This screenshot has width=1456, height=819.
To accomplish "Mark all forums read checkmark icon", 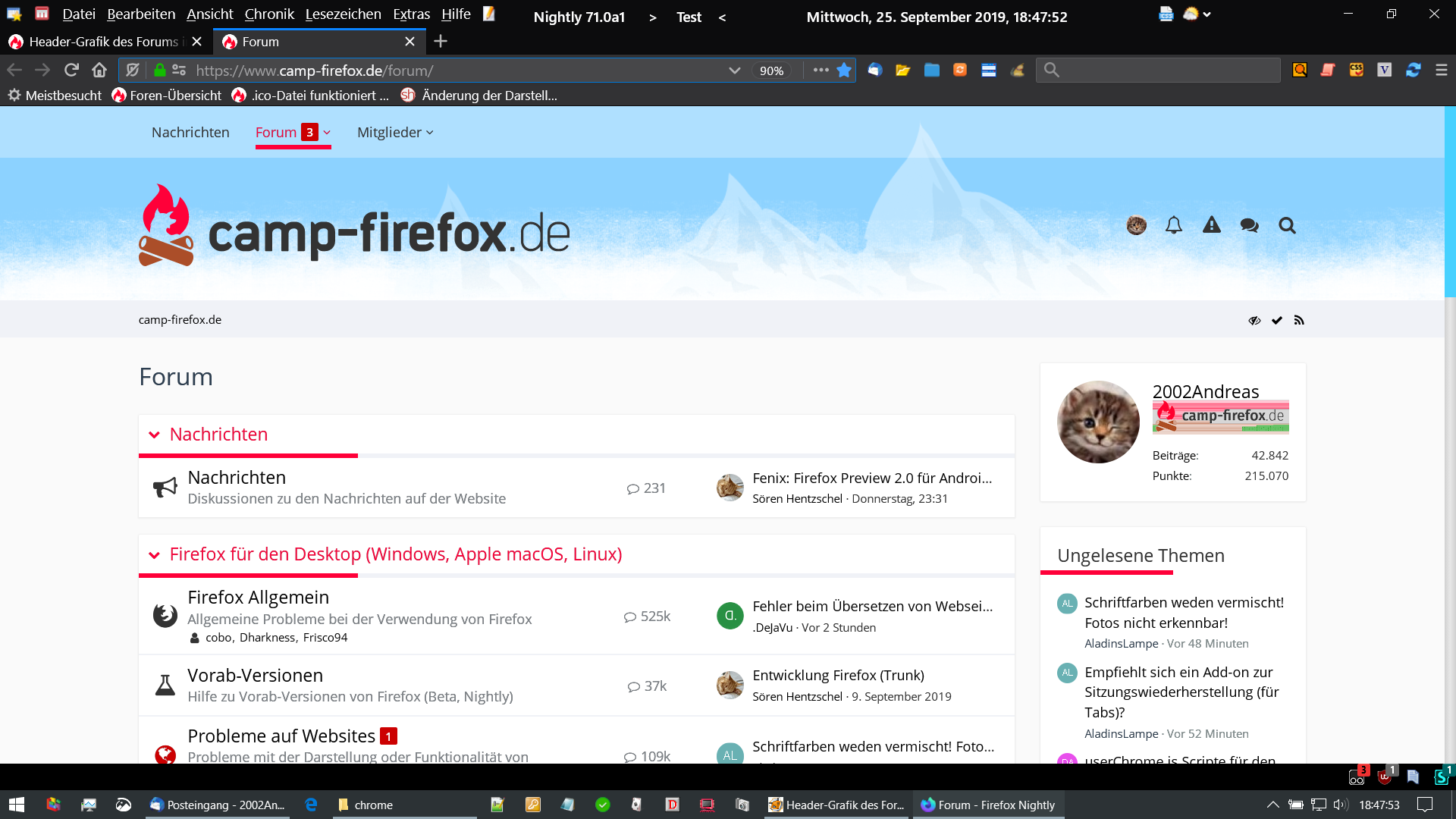I will (x=1277, y=320).
